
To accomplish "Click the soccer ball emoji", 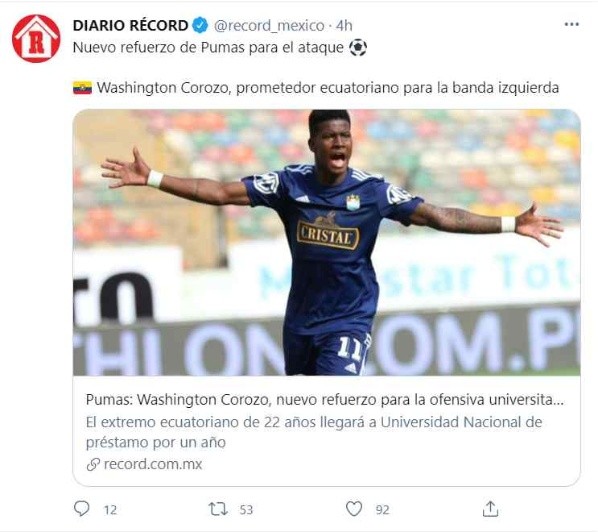I will (358, 48).
